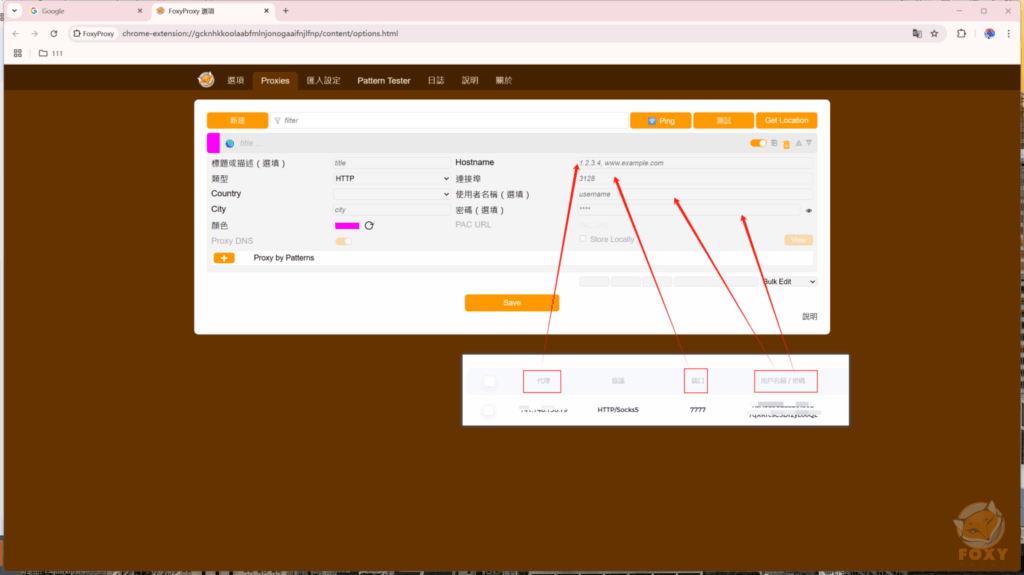This screenshot has width=1024, height=575.
Task: Check the Store Locally checkbox
Action: point(583,239)
